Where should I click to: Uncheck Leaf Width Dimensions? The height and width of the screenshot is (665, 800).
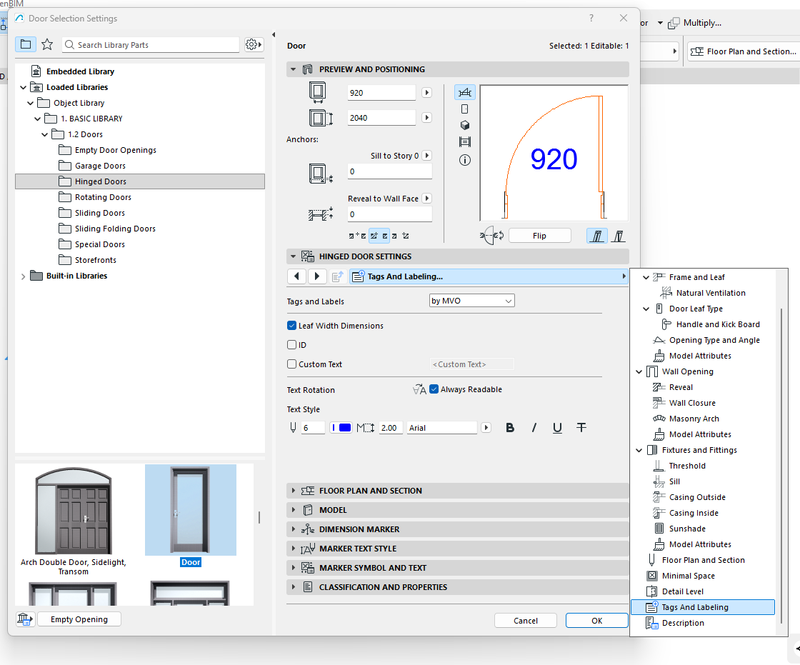tap(292, 326)
